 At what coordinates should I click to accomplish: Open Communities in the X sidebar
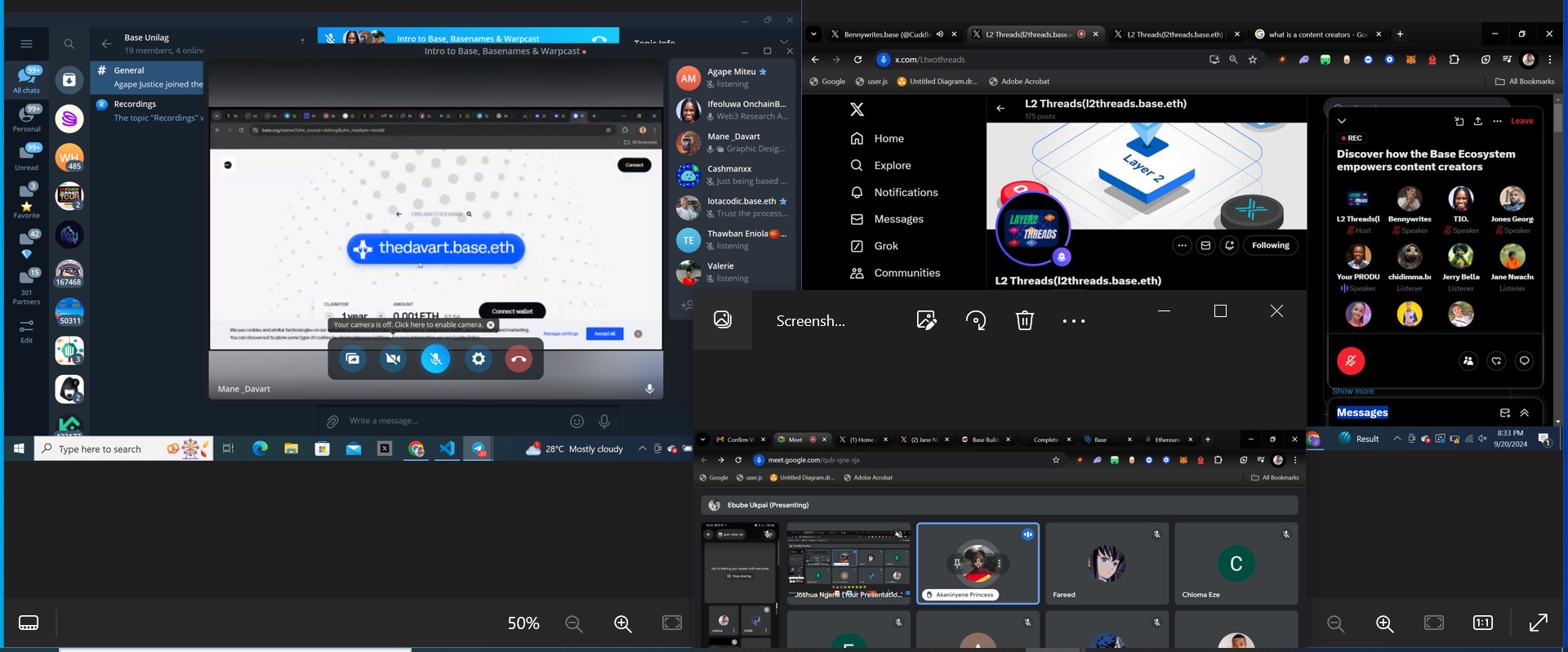[x=895, y=273]
